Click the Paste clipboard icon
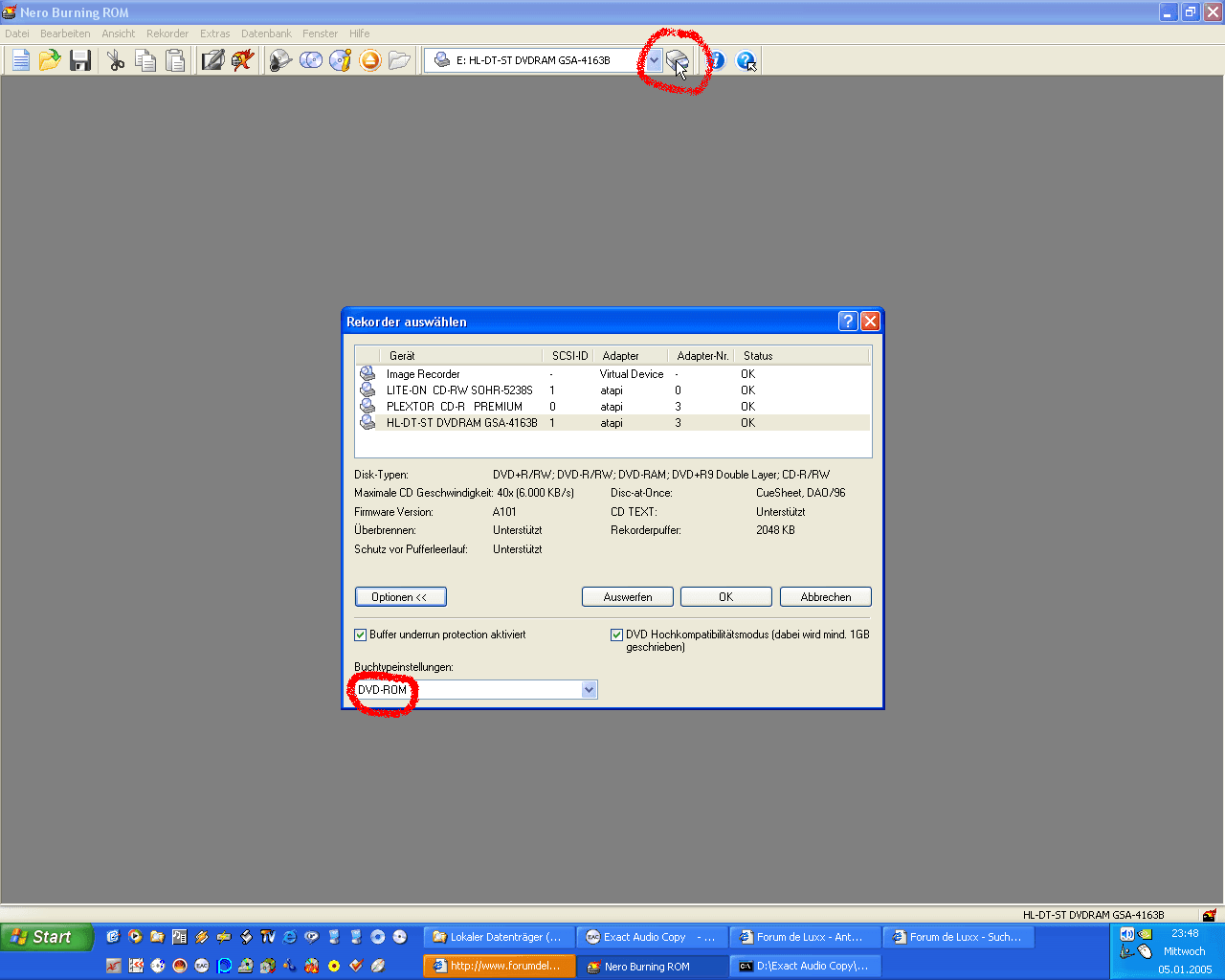The image size is (1225, 980). click(x=175, y=60)
